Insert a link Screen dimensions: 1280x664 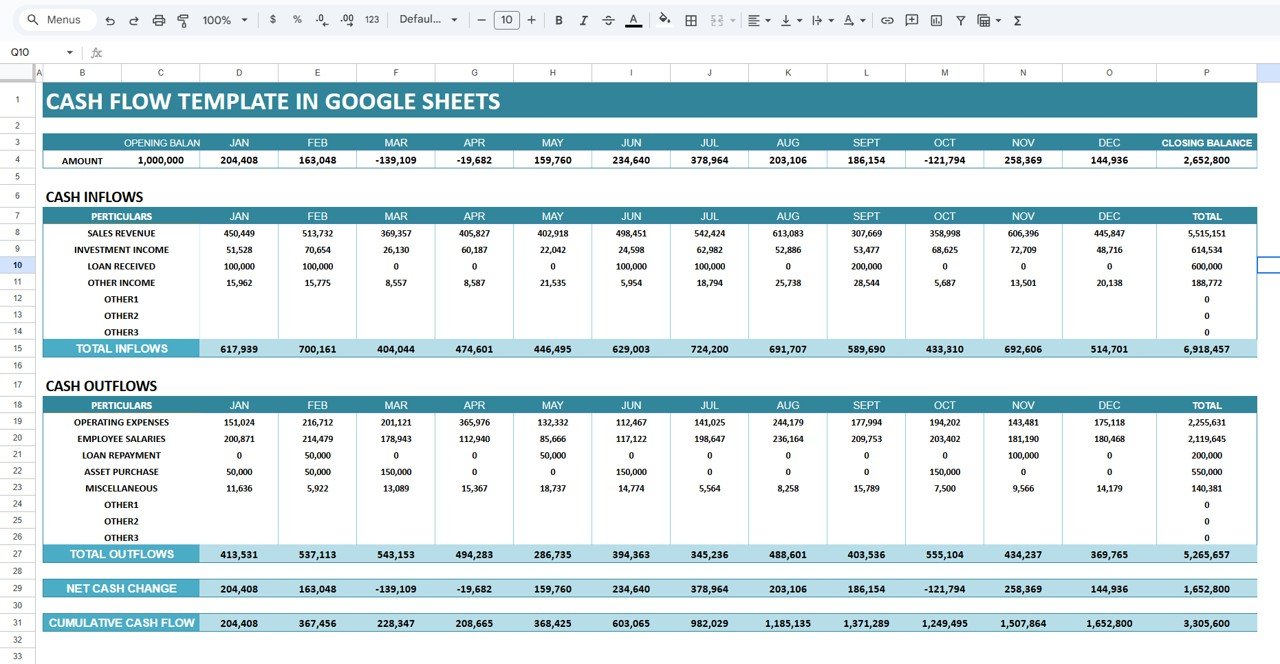click(x=887, y=19)
